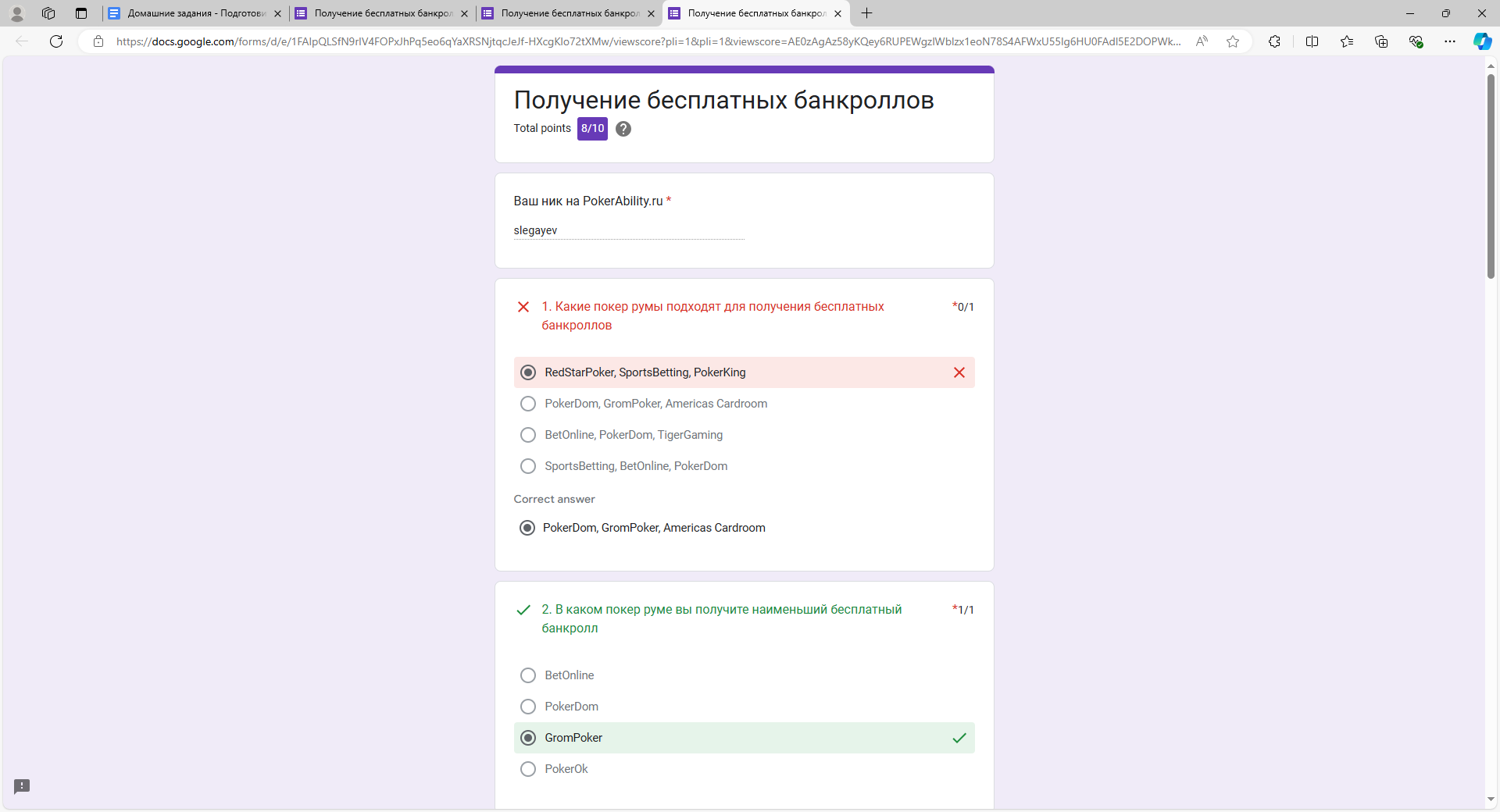Viewport: 1500px width, 812px height.
Task: Add page to favorites star icon
Action: [x=1233, y=41]
